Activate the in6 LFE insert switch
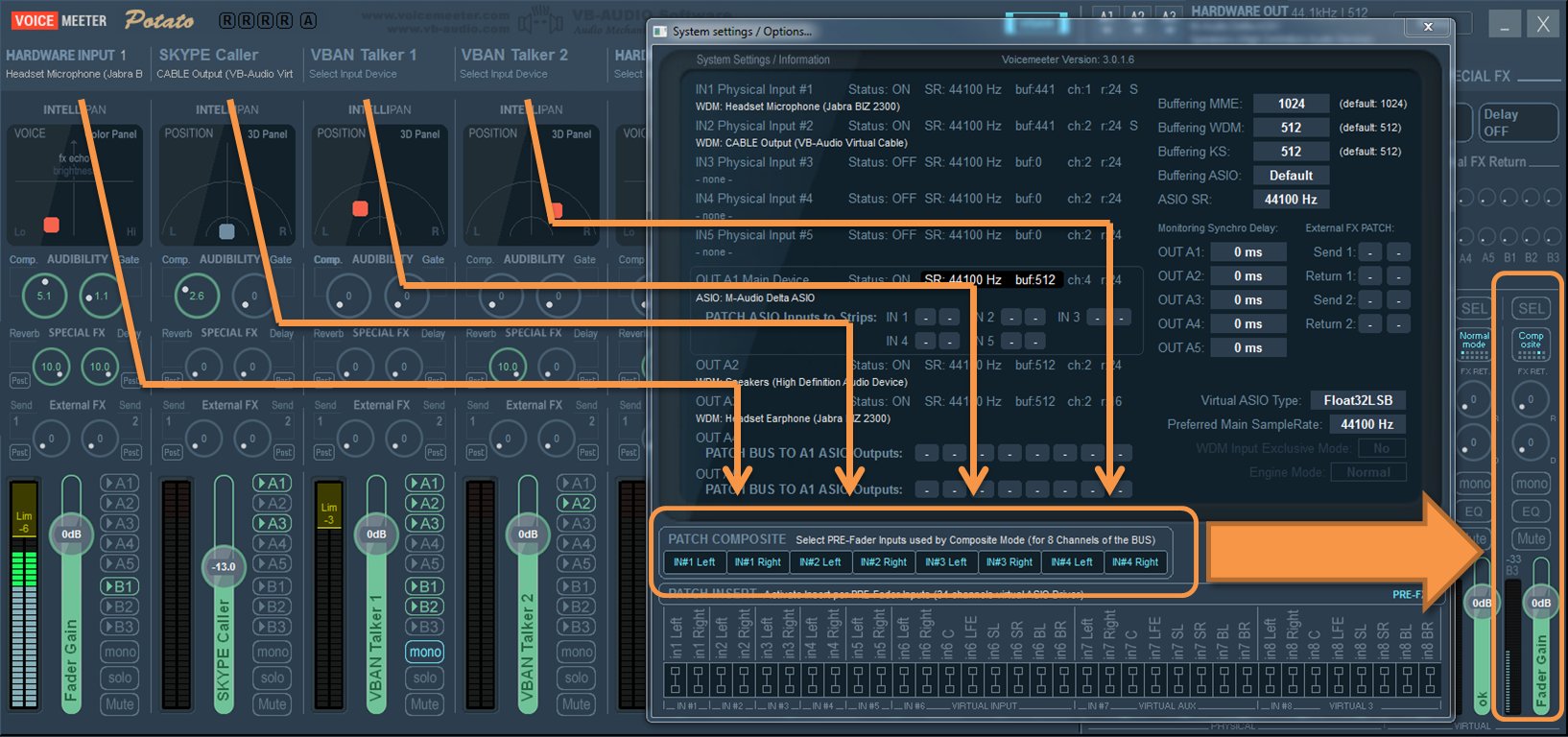 pyautogui.click(x=973, y=681)
